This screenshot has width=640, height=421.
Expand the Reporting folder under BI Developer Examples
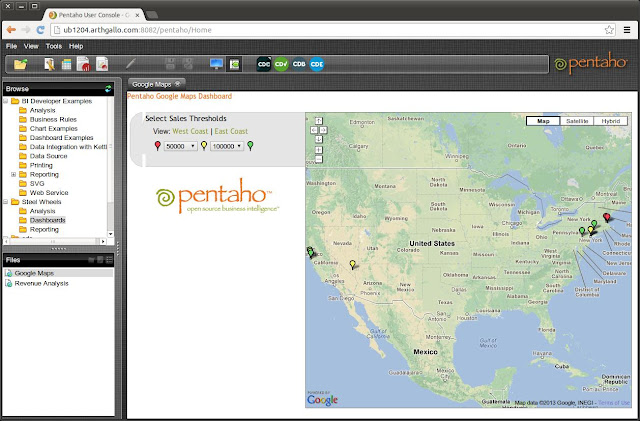(13, 174)
